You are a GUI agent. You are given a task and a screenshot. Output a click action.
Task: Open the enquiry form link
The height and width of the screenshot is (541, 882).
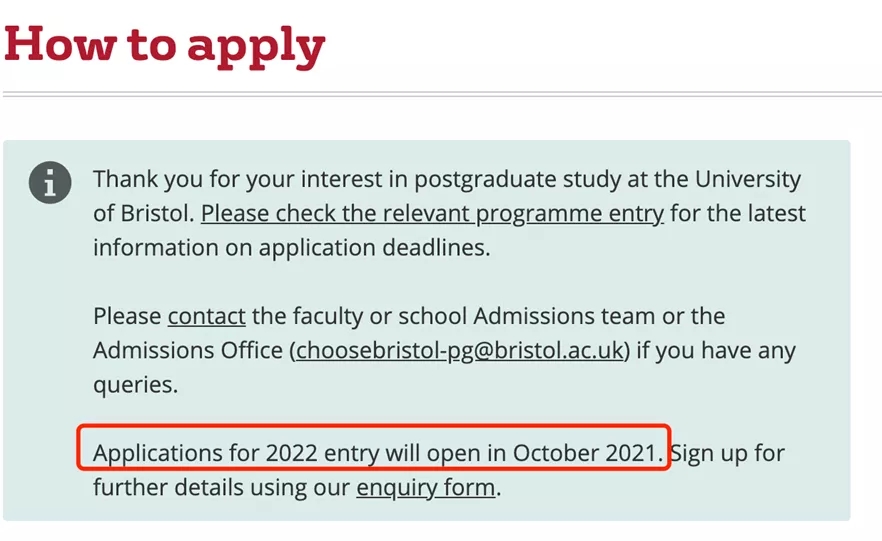tap(425, 488)
